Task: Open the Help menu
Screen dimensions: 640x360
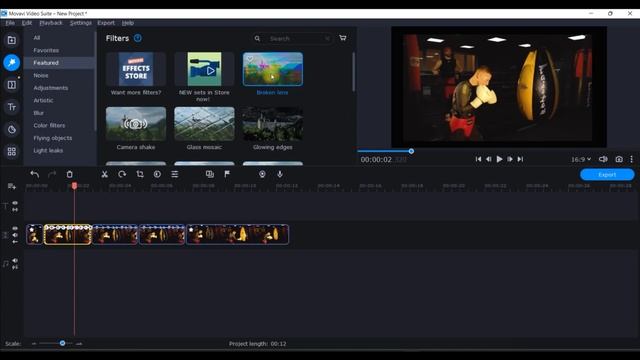Action: pyautogui.click(x=128, y=23)
